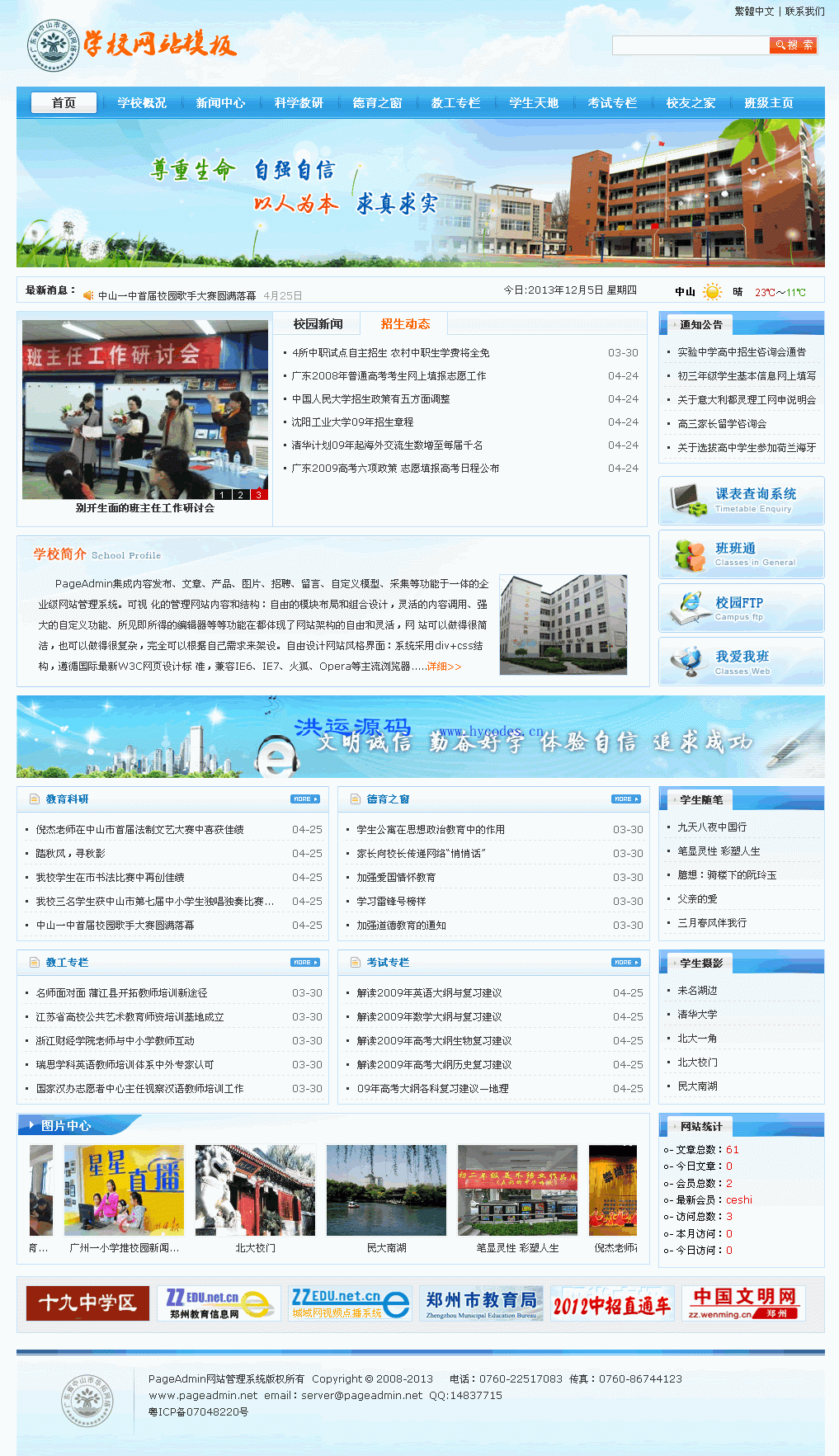Click the document icon beside 教工专栏 heading
Image resolution: width=839 pixels, height=1456 pixels.
pyautogui.click(x=35, y=963)
